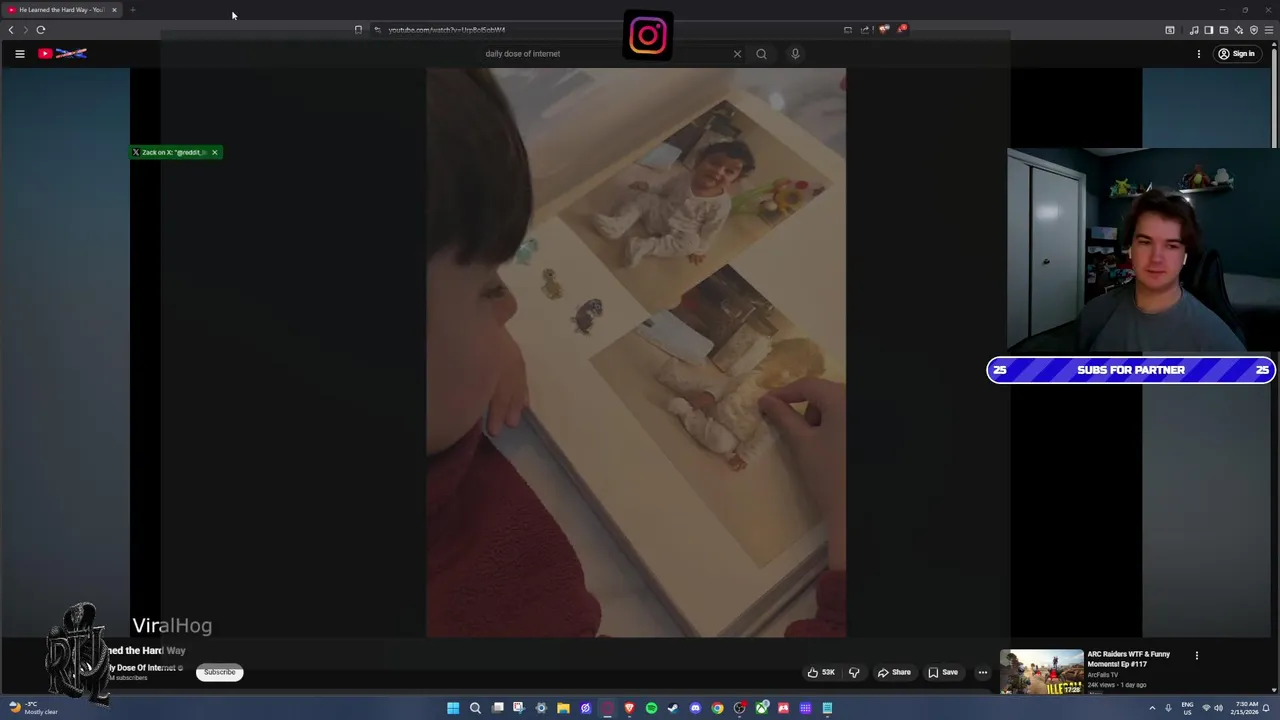Go back with the browser back arrow

(x=11, y=30)
